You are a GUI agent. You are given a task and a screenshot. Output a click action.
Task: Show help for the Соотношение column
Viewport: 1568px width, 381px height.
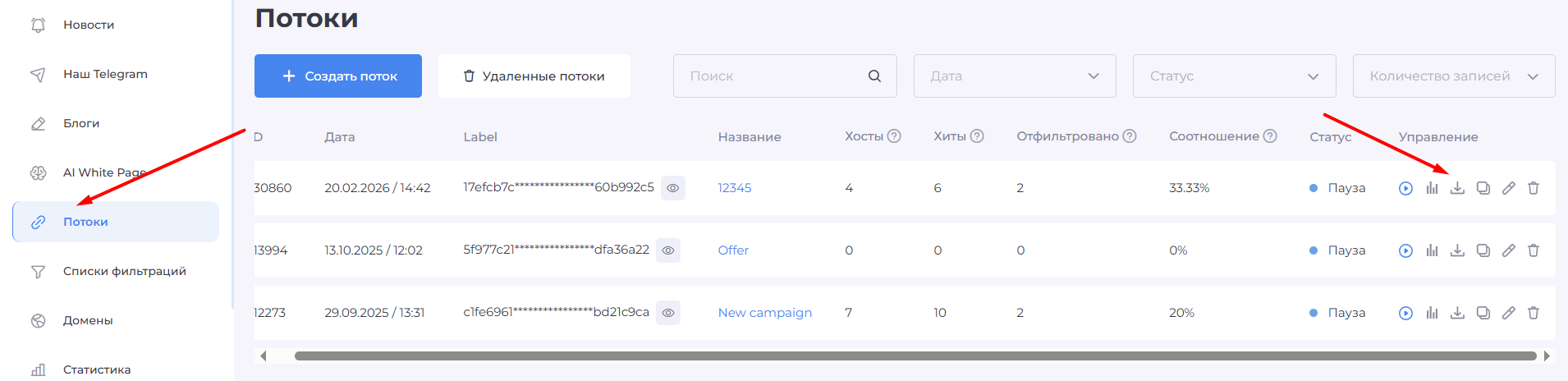pyautogui.click(x=1270, y=136)
